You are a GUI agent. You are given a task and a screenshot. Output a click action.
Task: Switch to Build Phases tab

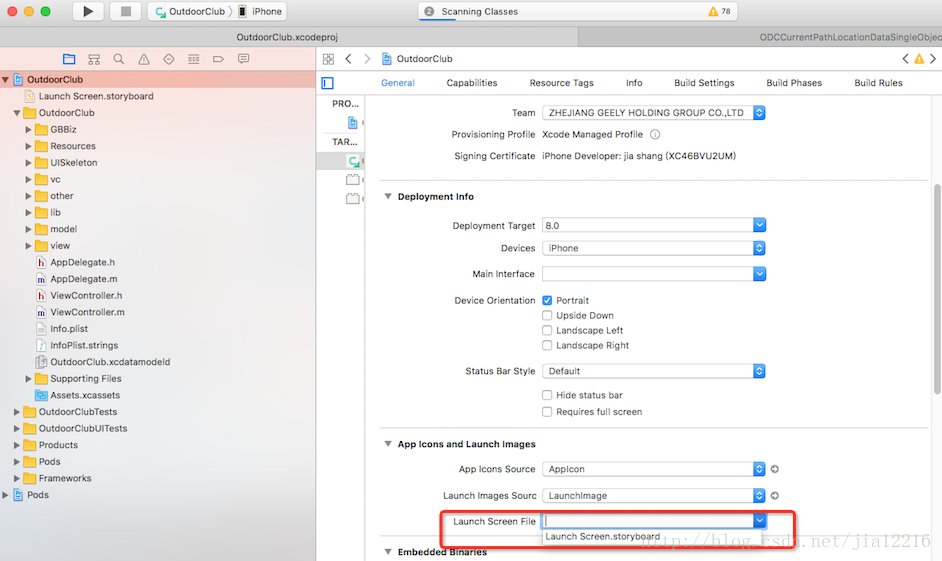pyautogui.click(x=794, y=83)
